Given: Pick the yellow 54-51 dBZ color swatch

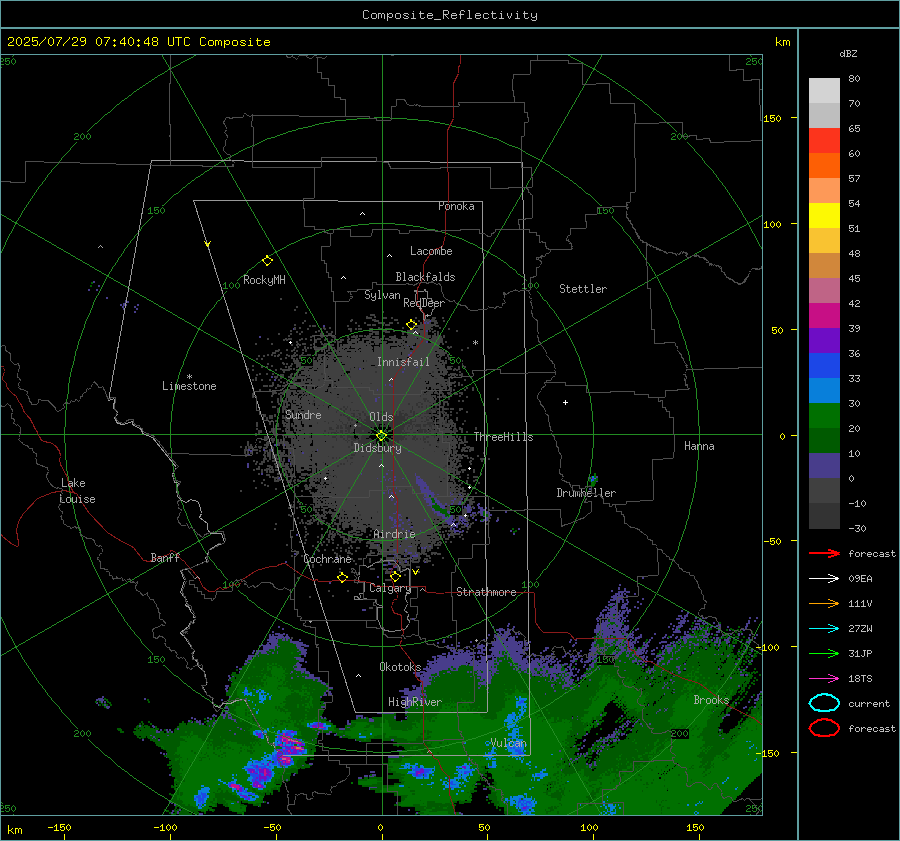Looking at the screenshot, I should click(824, 216).
